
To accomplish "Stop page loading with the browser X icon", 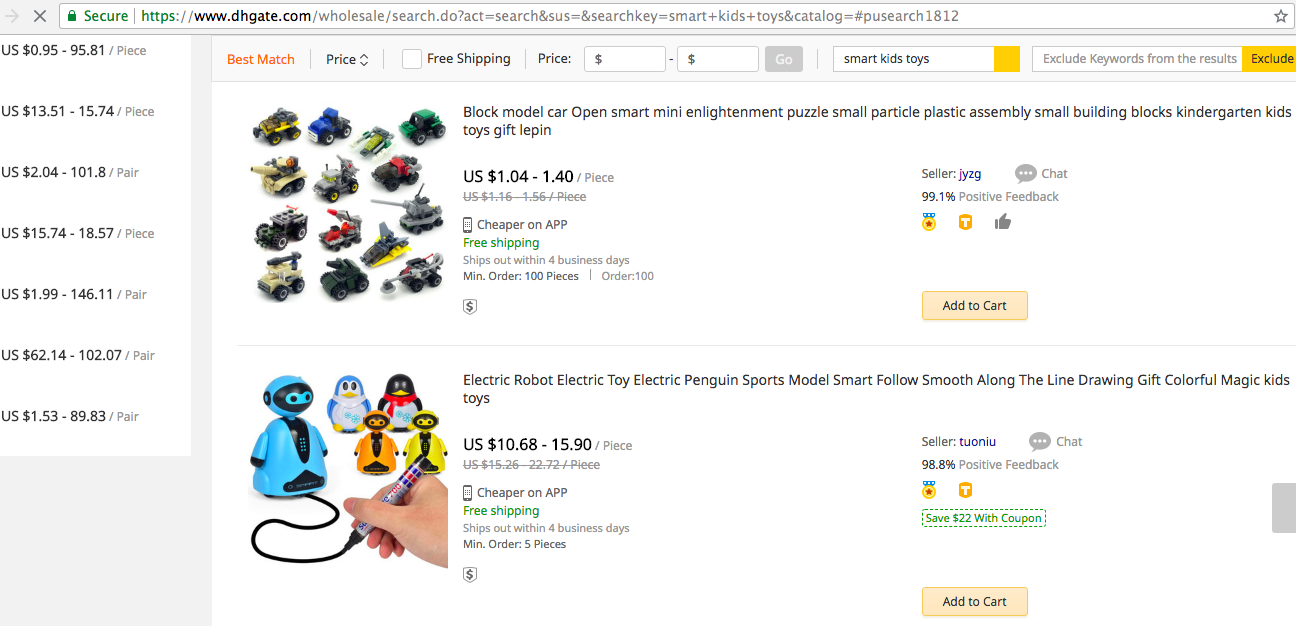I will [40, 16].
